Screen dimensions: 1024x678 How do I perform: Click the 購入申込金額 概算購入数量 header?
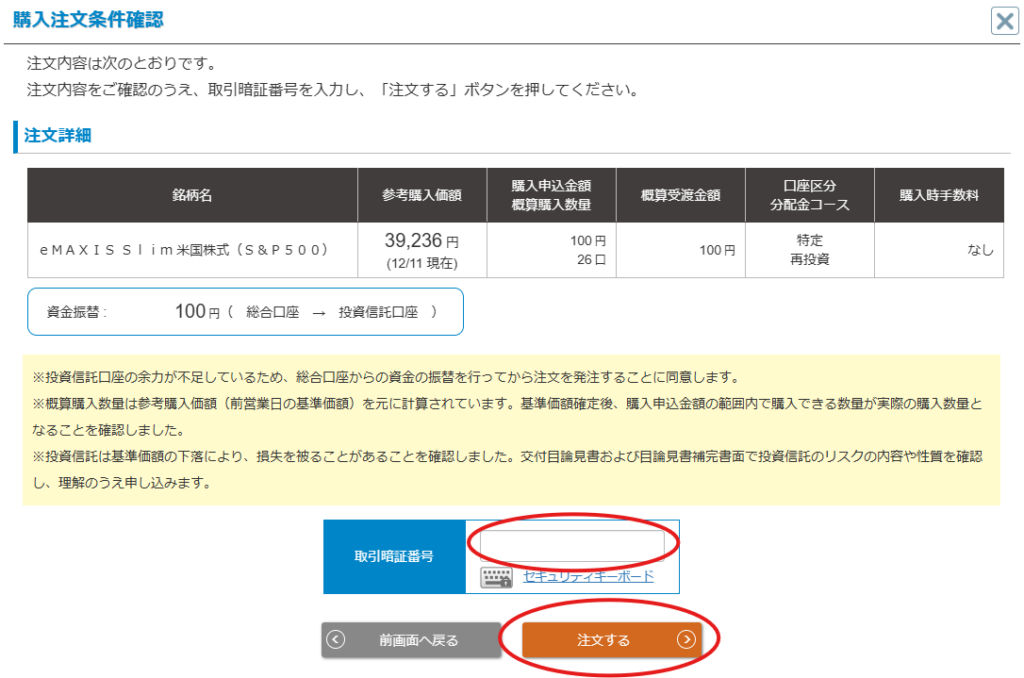coord(550,195)
